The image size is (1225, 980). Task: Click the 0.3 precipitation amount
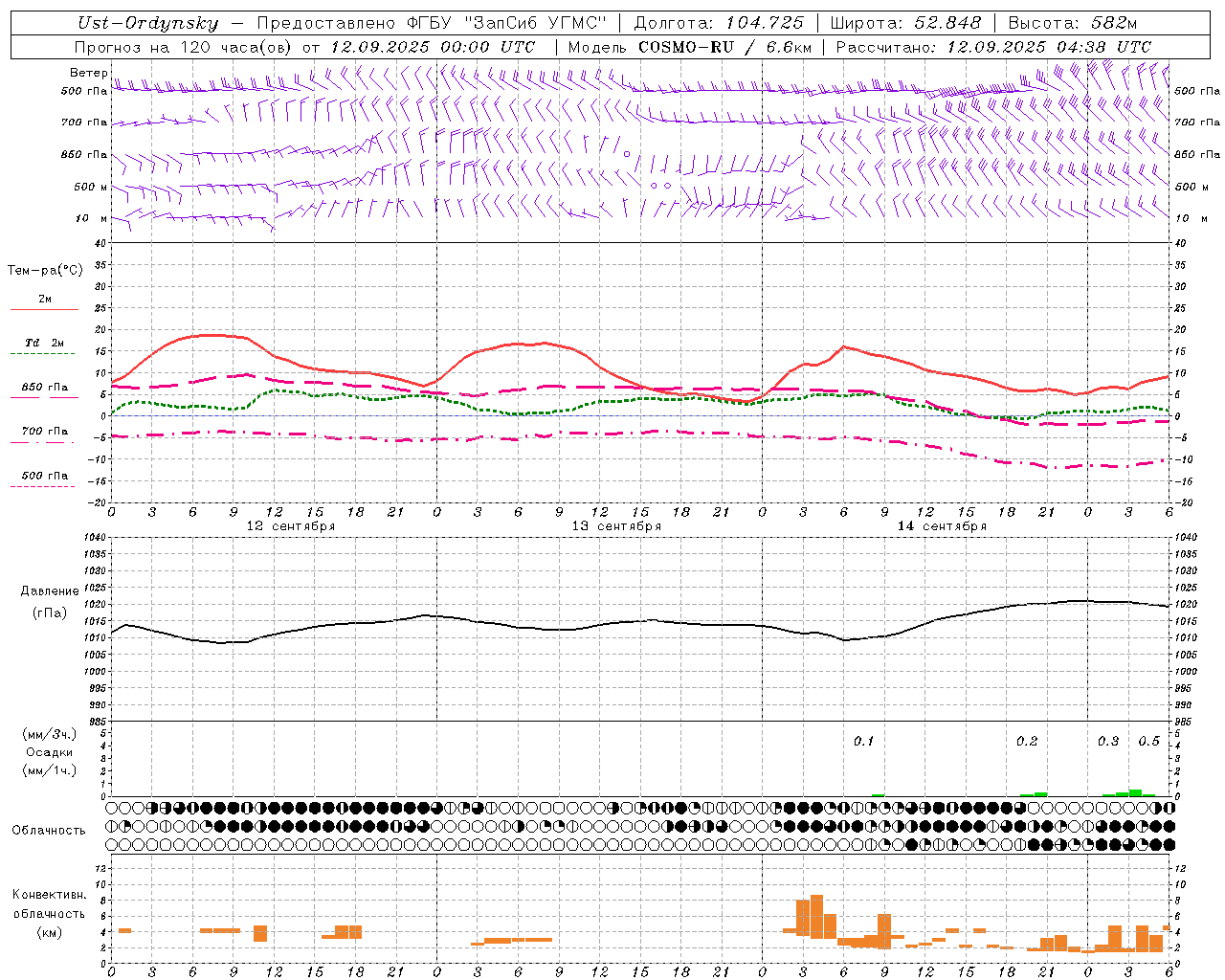1108,742
